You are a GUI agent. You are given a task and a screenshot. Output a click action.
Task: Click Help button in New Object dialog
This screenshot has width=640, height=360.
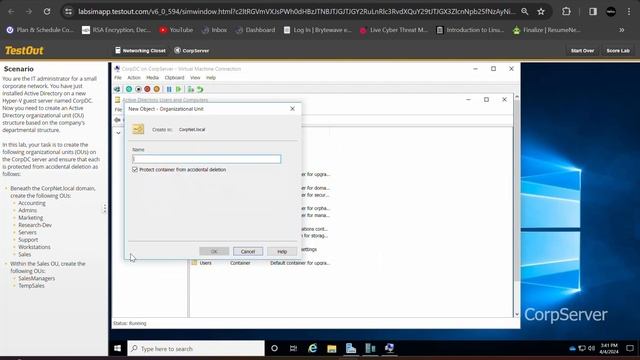(282, 251)
